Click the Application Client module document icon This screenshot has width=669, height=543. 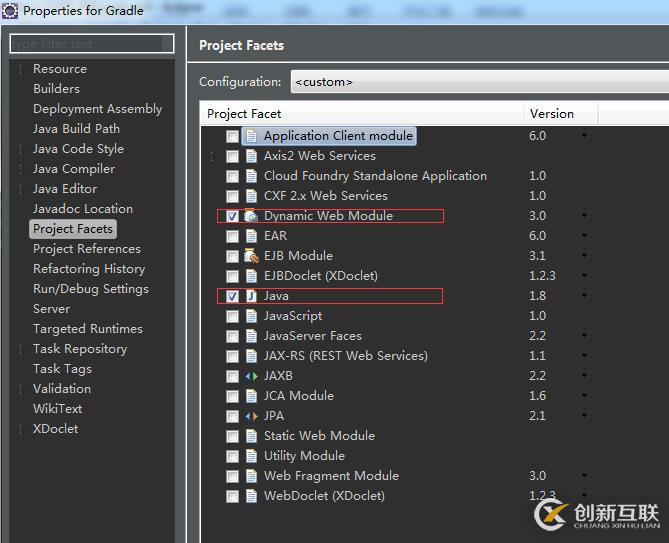[251, 136]
